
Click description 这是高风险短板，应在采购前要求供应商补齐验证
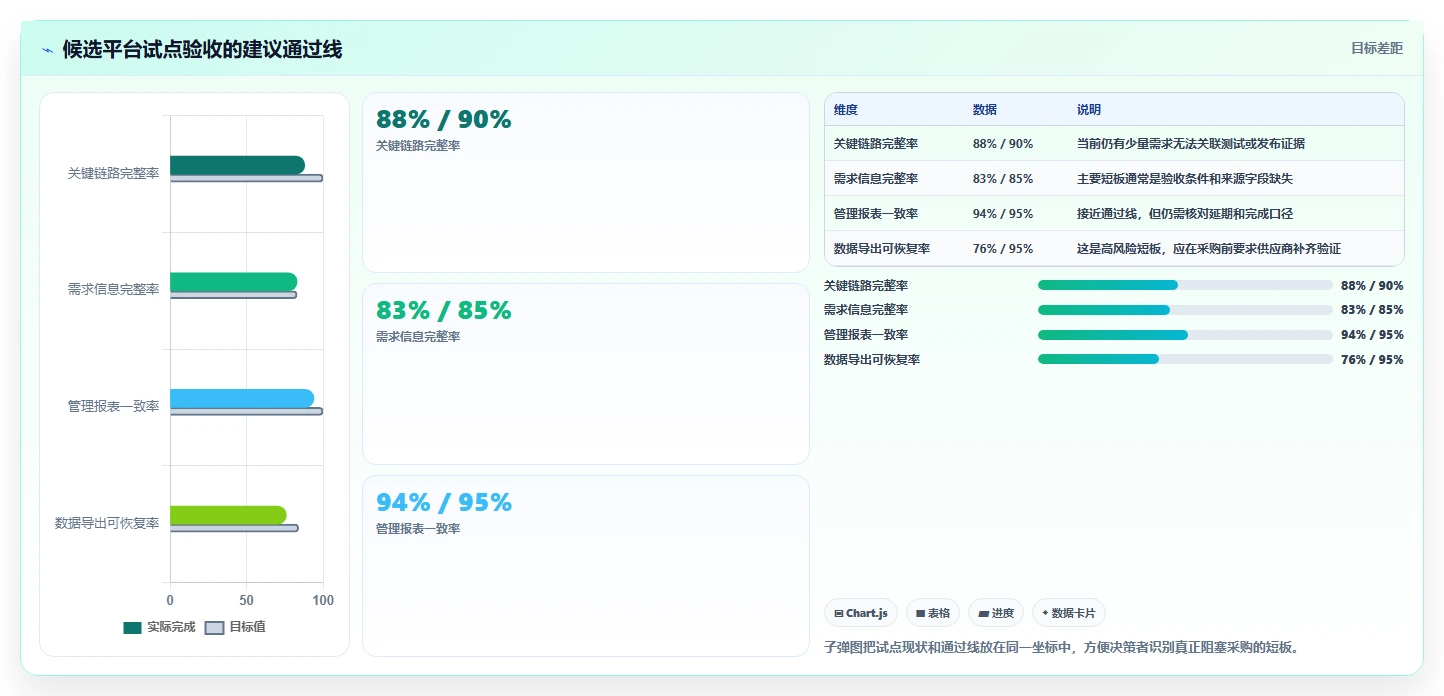(x=1209, y=249)
